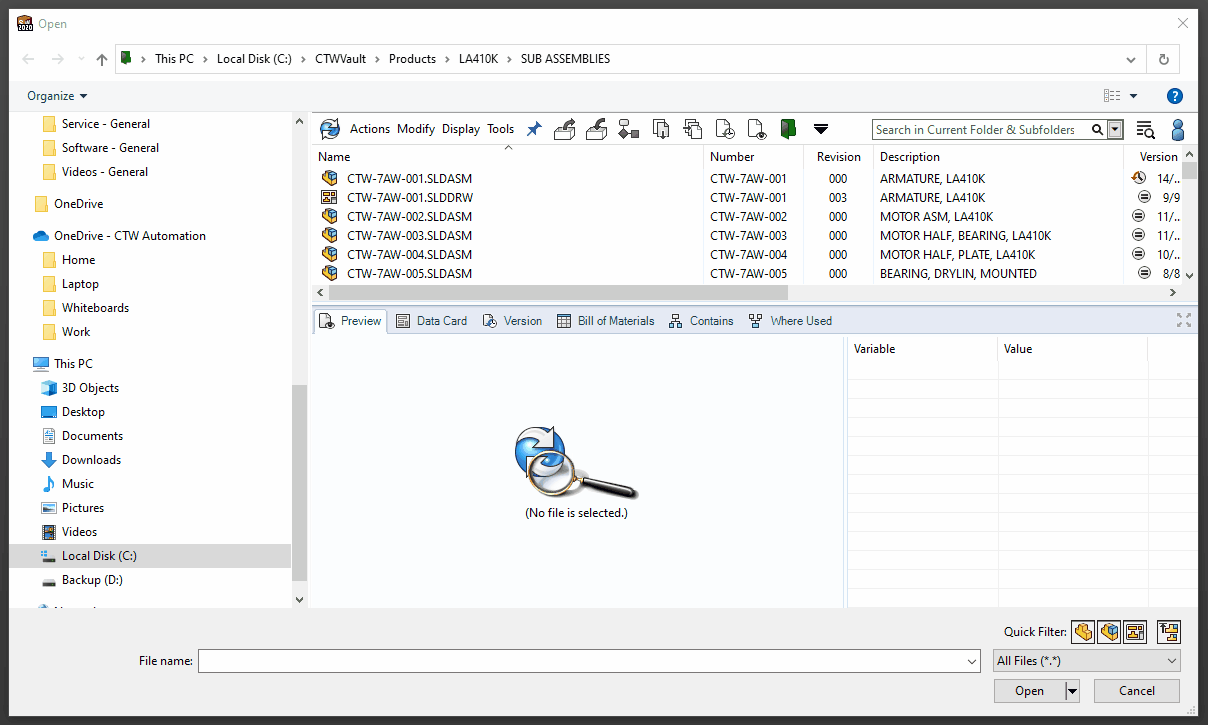The image size is (1208, 725).
Task: Open the Where Used tab
Action: pyautogui.click(x=790, y=321)
